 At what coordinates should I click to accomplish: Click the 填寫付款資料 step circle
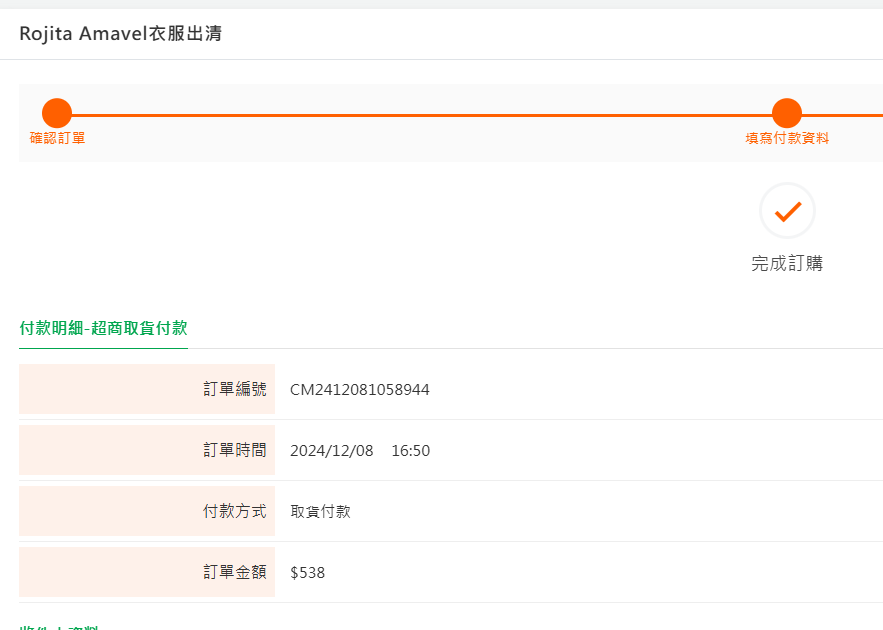click(x=787, y=113)
